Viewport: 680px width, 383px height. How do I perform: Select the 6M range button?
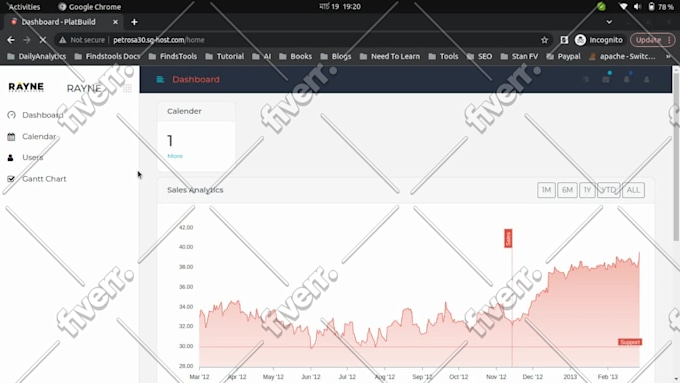tap(567, 190)
